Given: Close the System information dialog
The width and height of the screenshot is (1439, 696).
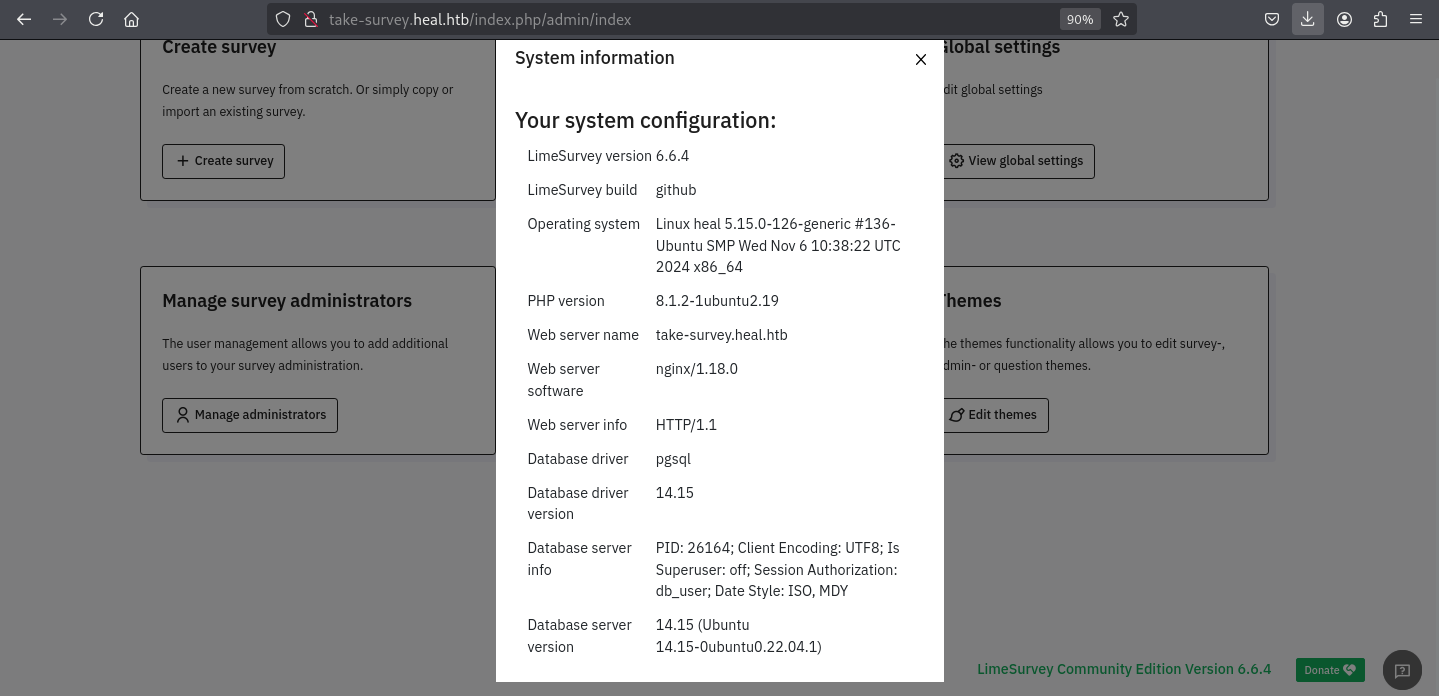Looking at the screenshot, I should coord(921,60).
